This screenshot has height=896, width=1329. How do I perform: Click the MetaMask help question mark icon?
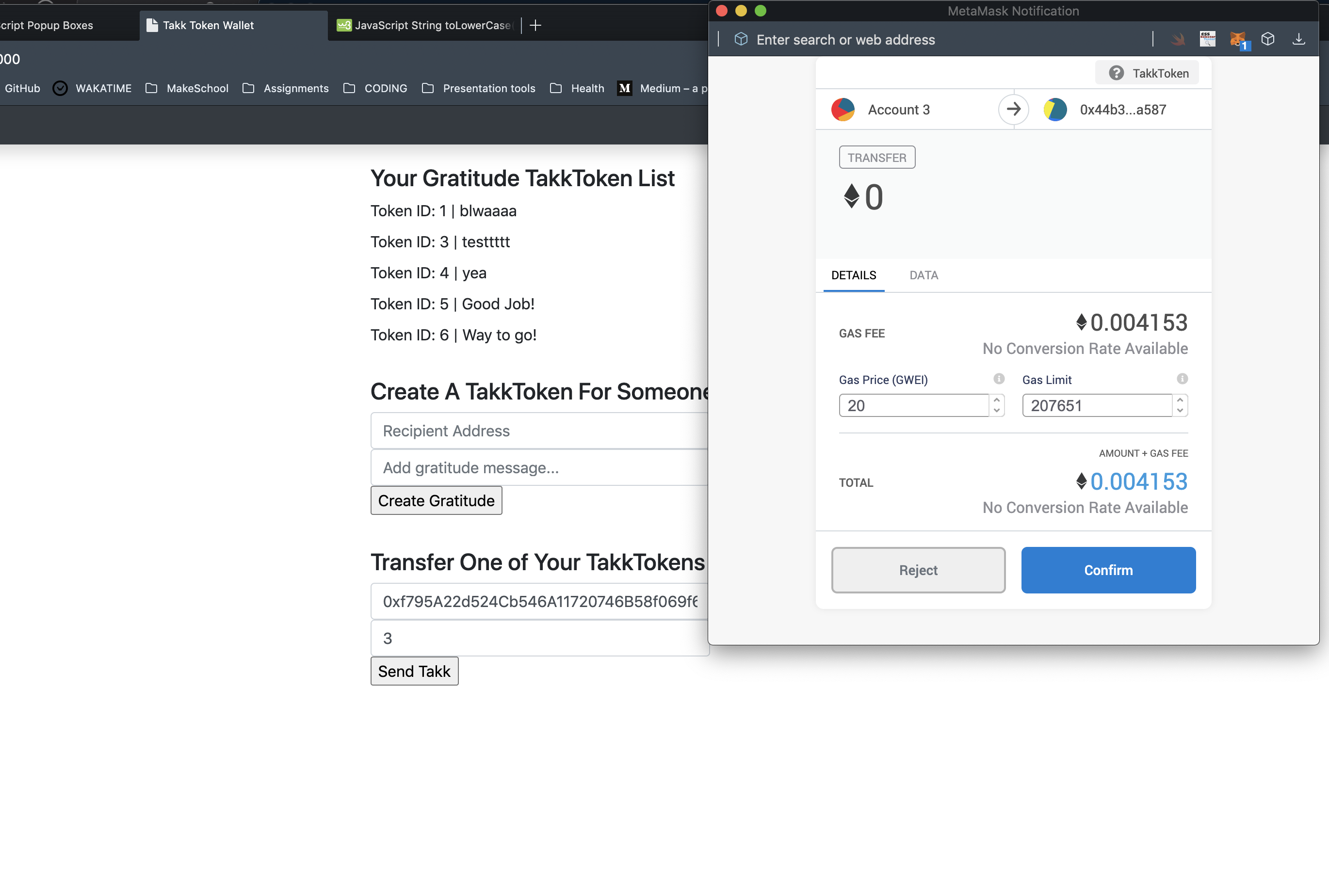click(x=1118, y=72)
